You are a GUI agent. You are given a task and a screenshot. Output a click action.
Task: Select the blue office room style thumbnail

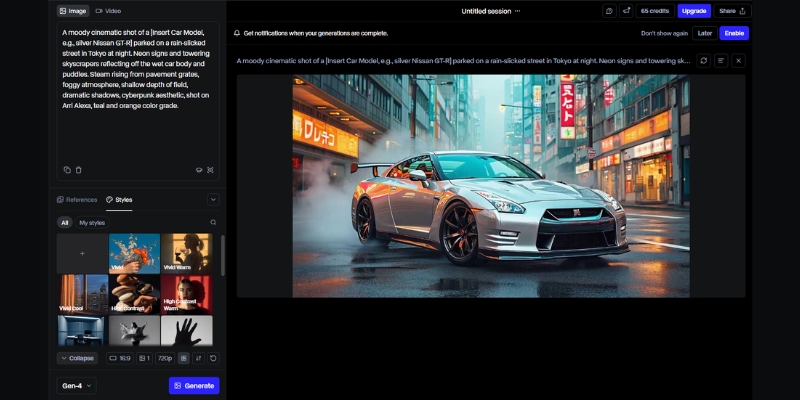[x=83, y=331]
